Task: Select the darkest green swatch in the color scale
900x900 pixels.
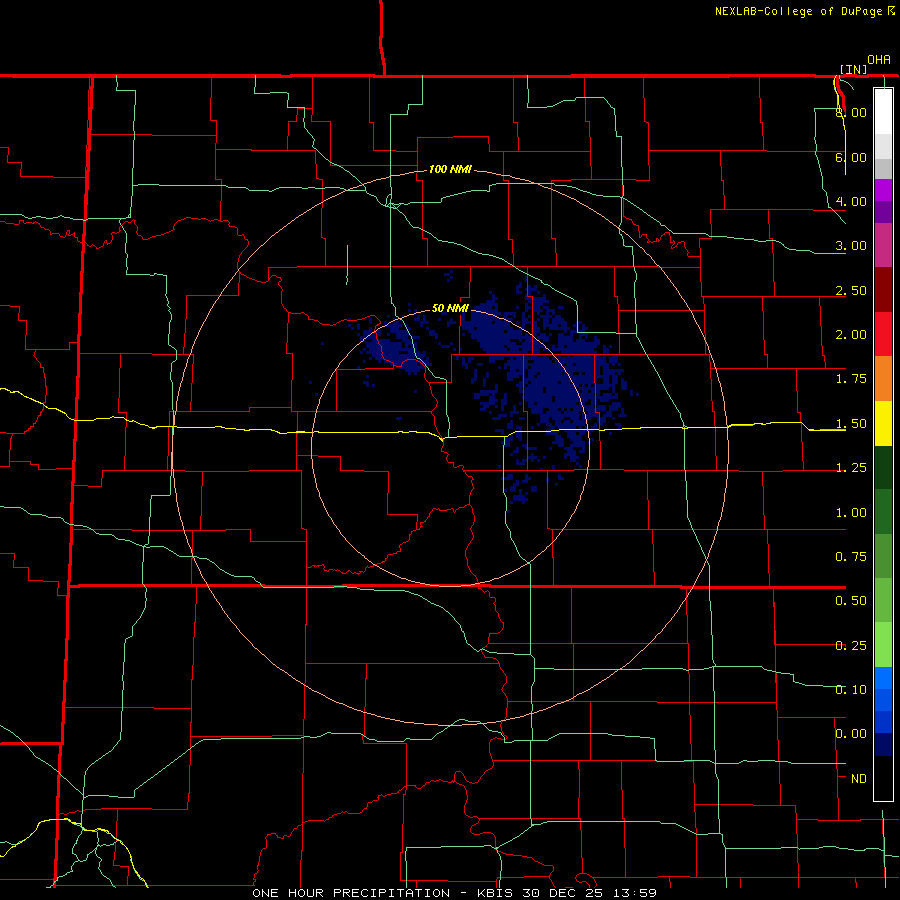Action: [x=883, y=467]
